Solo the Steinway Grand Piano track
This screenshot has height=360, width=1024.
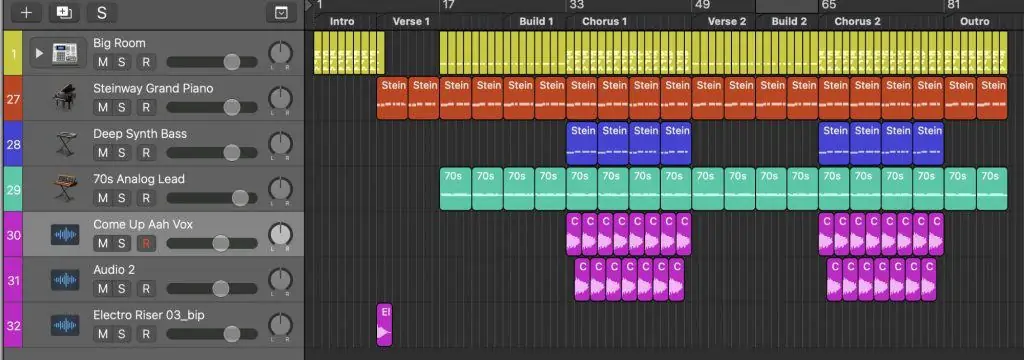tap(121, 107)
